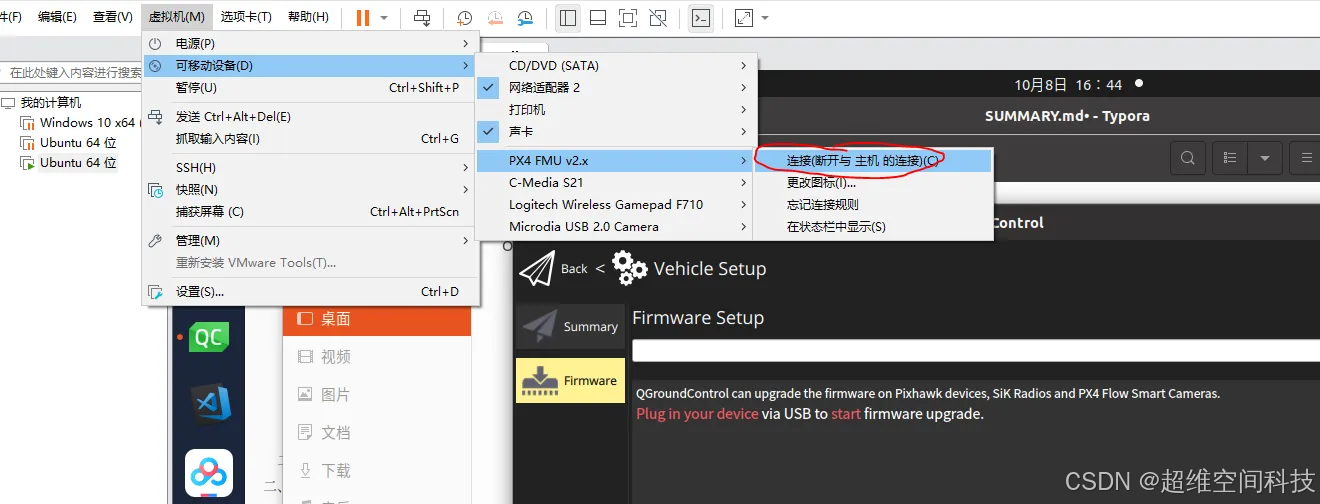Click the revert snapshot toolbar icon

point(495,18)
